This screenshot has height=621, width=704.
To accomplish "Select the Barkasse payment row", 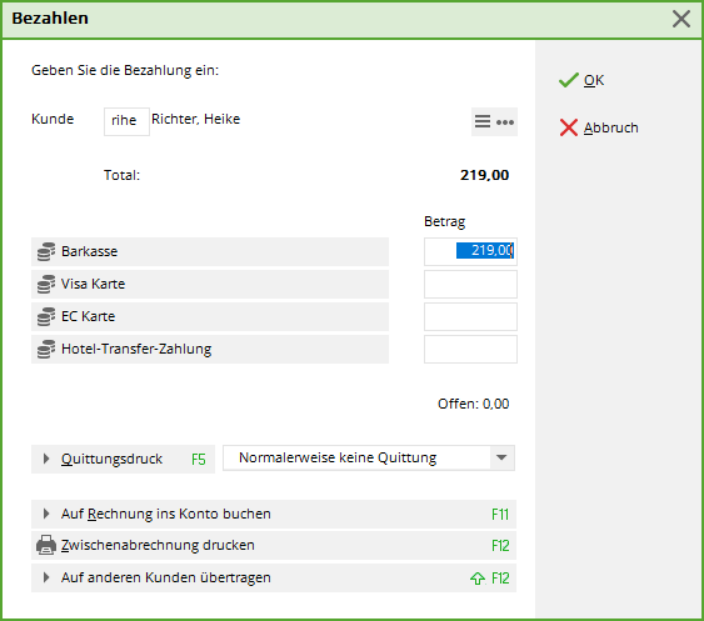I will click(210, 251).
